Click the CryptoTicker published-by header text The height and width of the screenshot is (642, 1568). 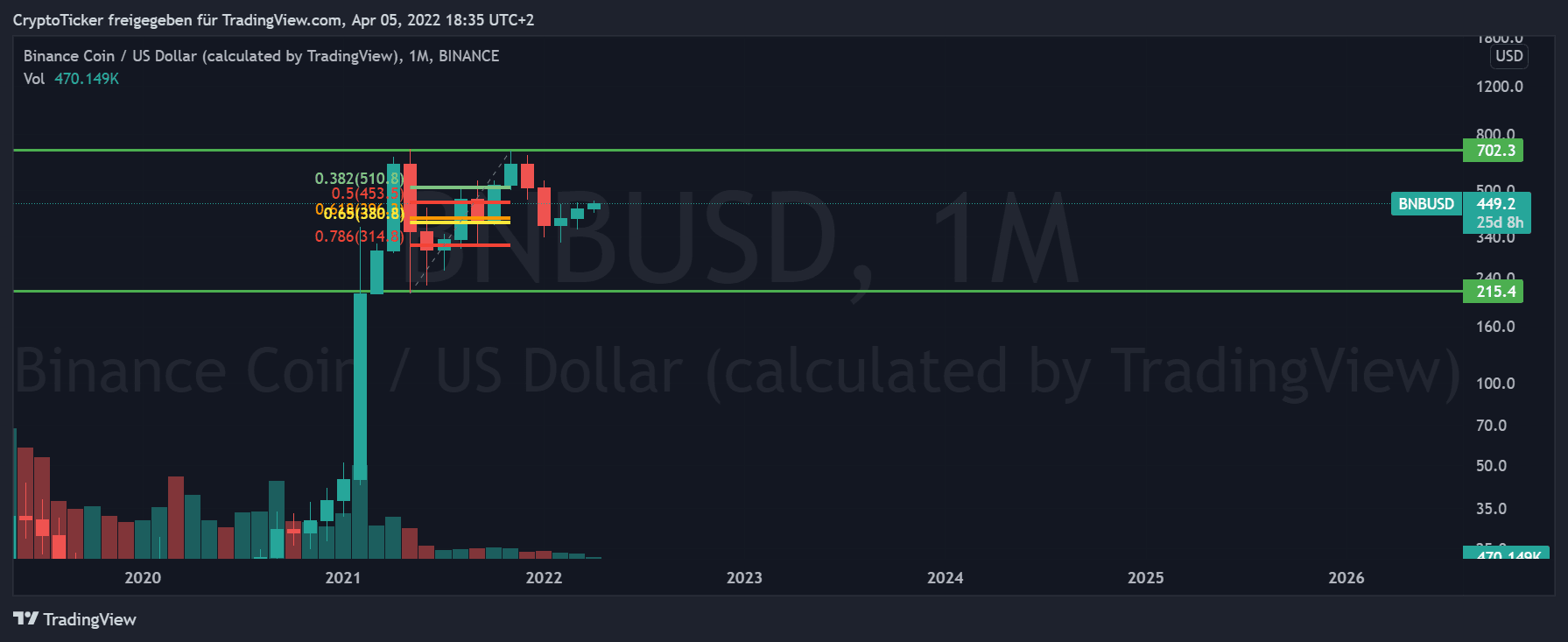[x=273, y=20]
